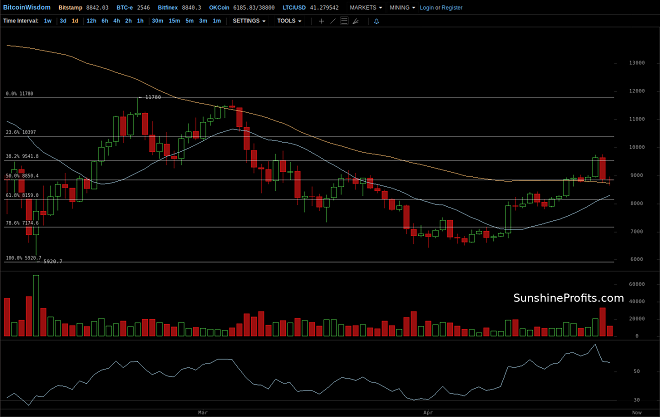
Task: Click the Login link
Action: [426, 8]
